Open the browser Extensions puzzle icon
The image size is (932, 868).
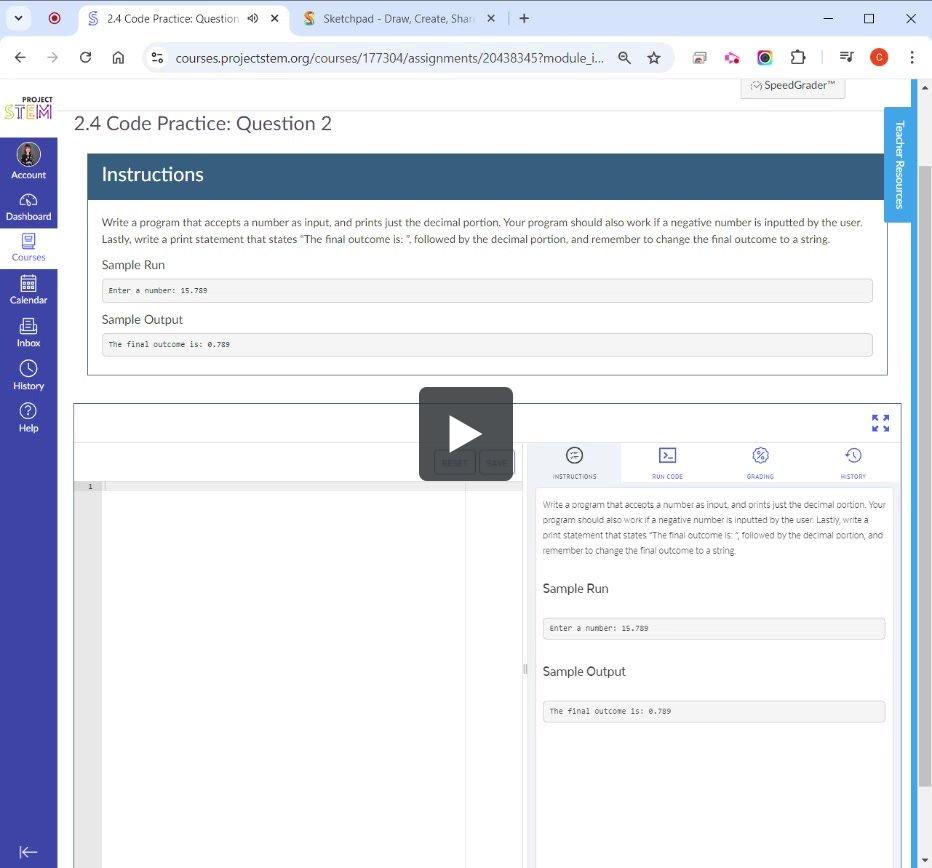click(x=798, y=58)
